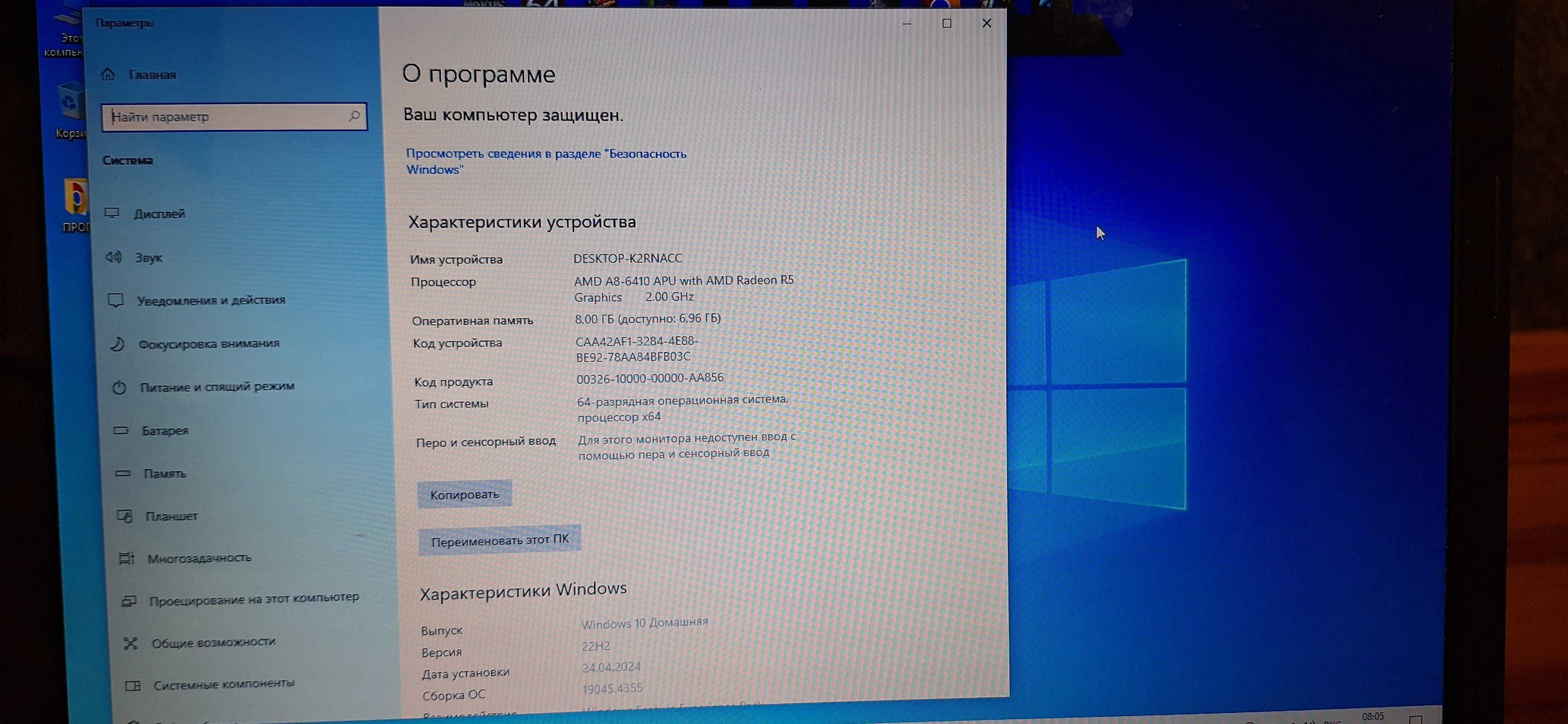Focus the Найти параметр search field
1568x724 pixels.
click(234, 116)
